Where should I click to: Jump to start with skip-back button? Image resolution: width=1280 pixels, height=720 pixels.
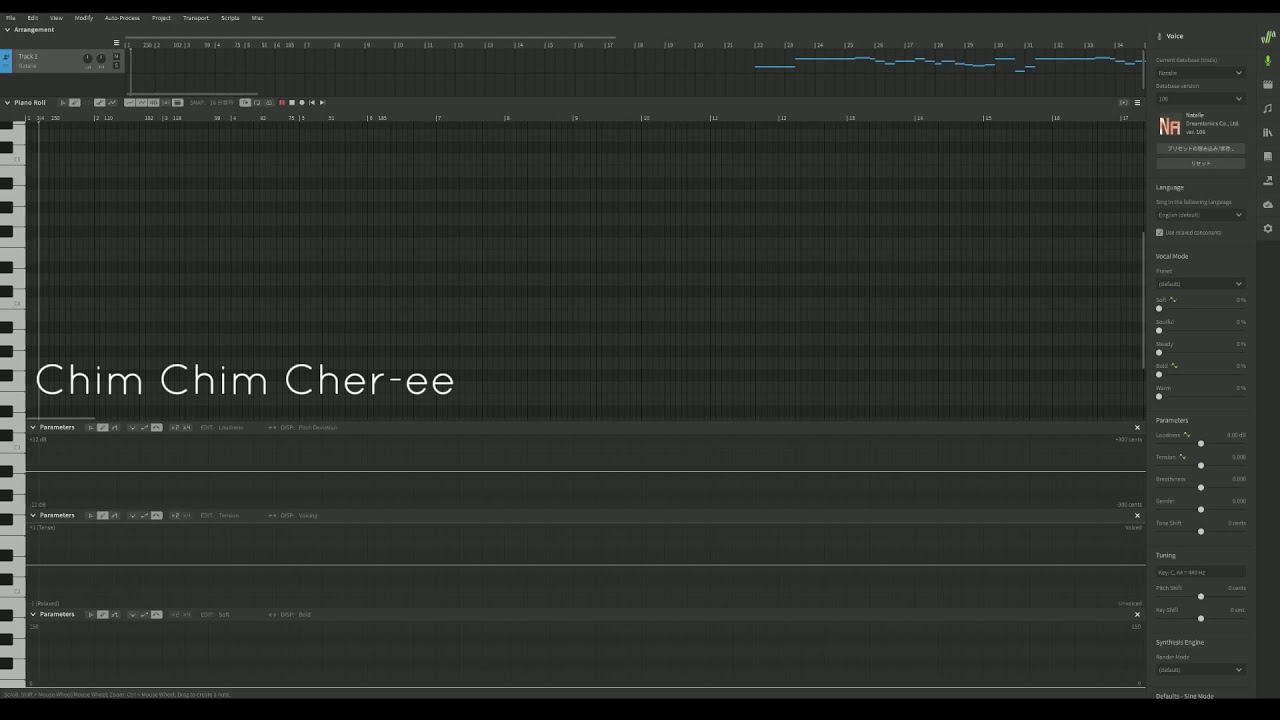[x=312, y=102]
